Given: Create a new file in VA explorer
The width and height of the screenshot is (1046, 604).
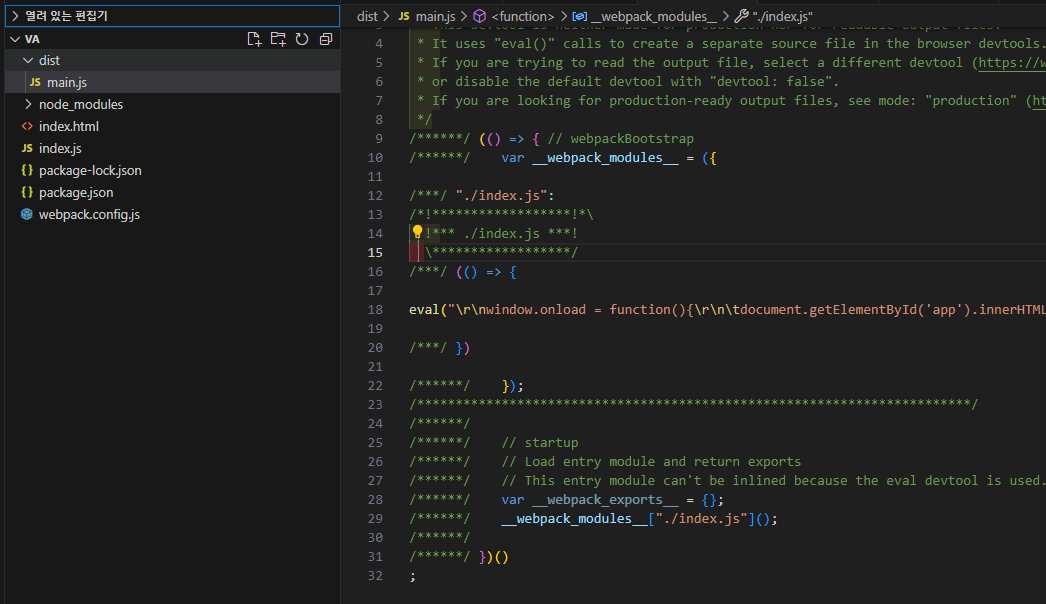Looking at the screenshot, I should (254, 39).
